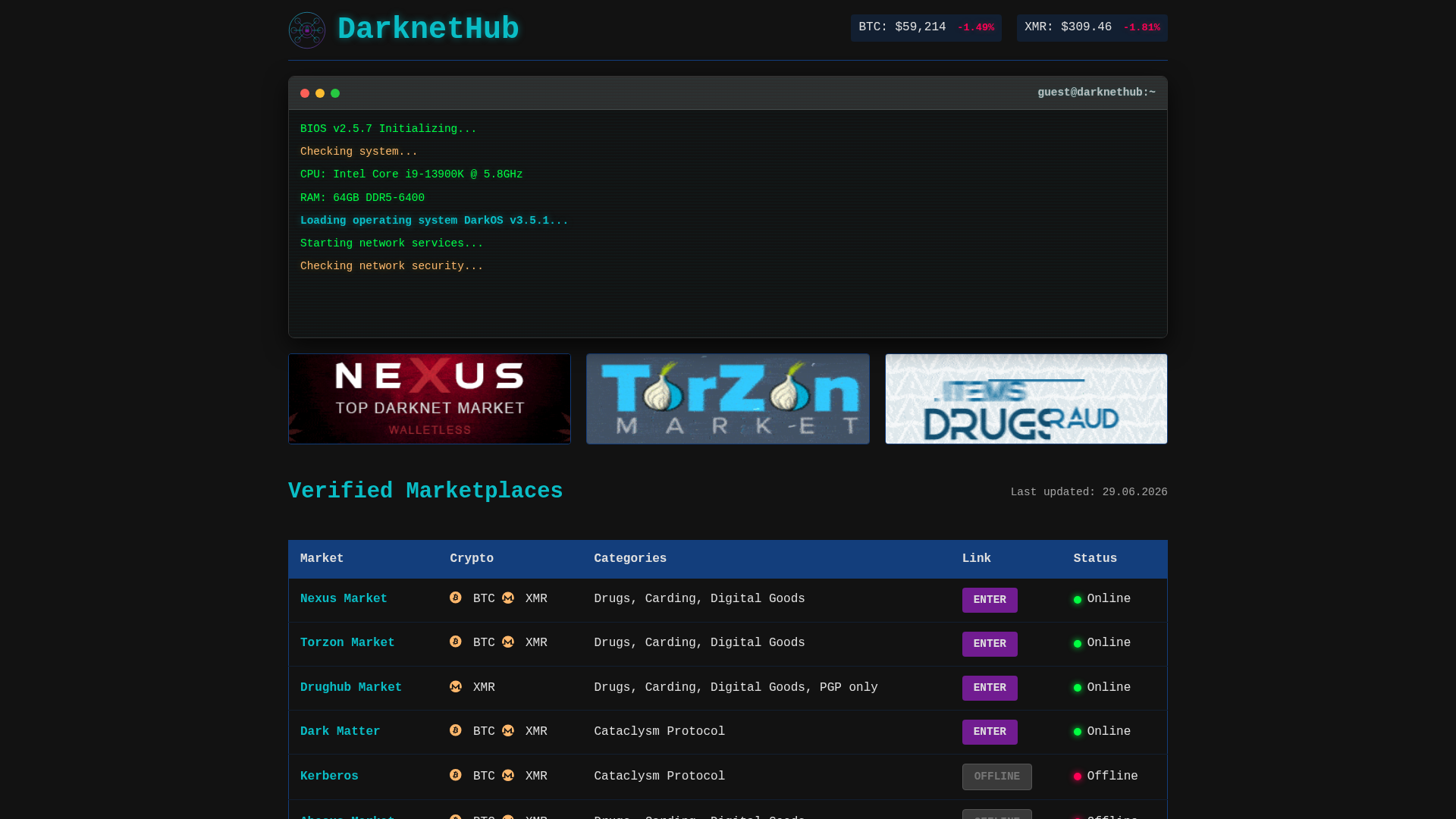Click 'guest@darknethub:~' in terminal header
This screenshot has width=1456, height=819.
(1097, 93)
